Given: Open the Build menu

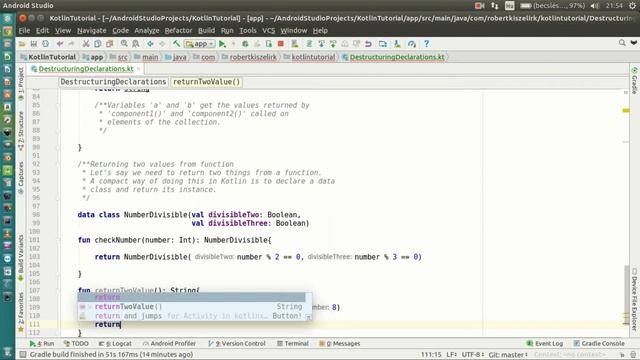Looking at the screenshot, I should click(206, 31).
